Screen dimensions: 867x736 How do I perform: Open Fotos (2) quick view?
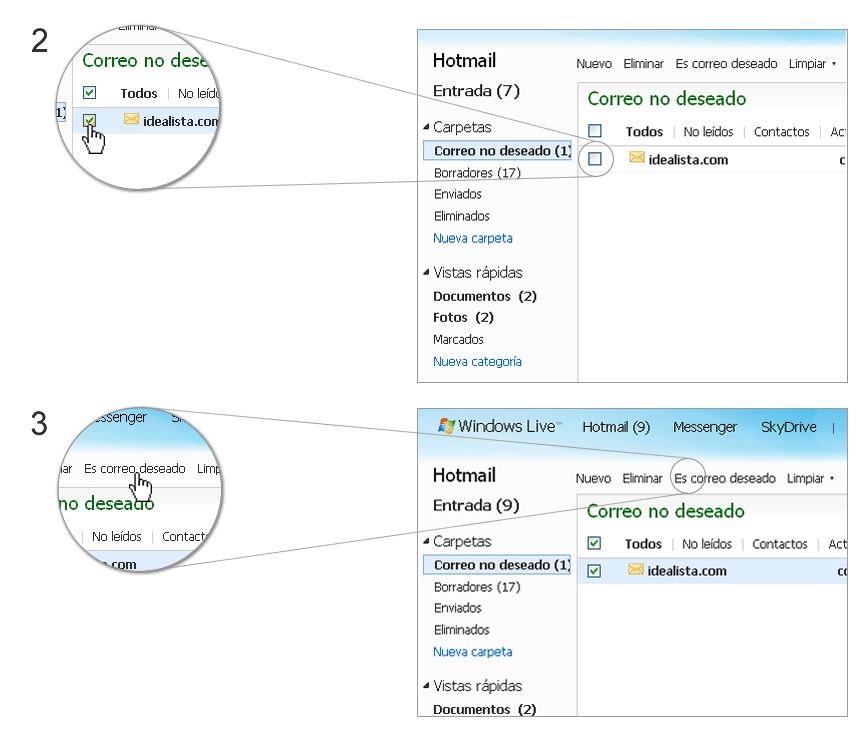pos(463,317)
